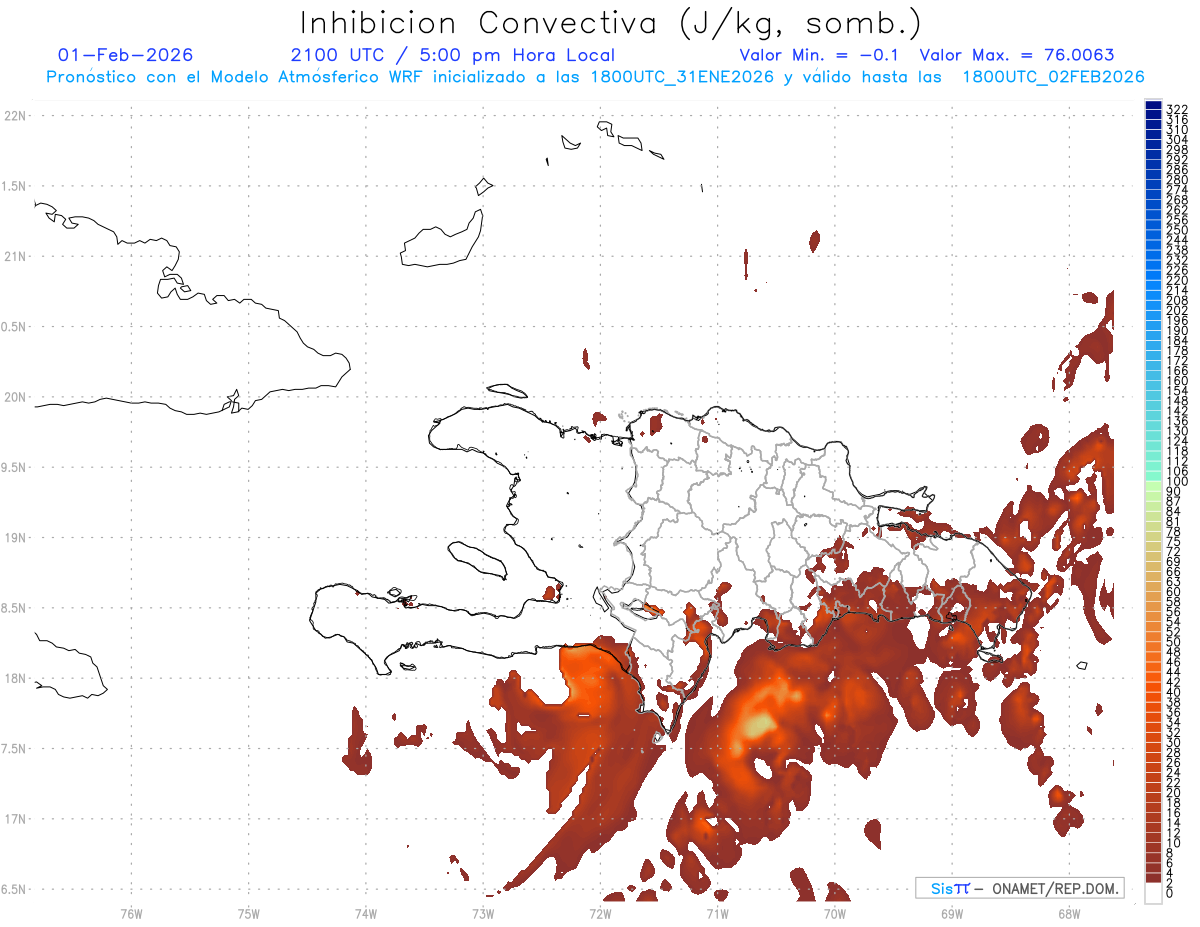Click the '75W' longitude label
The height and width of the screenshot is (927, 1200).
[x=249, y=912]
